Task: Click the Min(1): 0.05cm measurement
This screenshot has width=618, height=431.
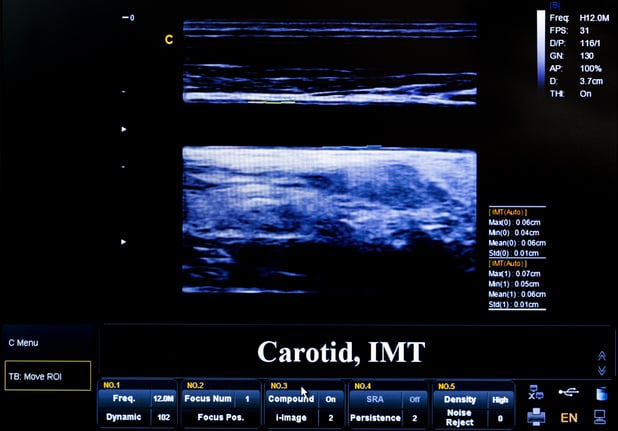Action: coord(514,284)
